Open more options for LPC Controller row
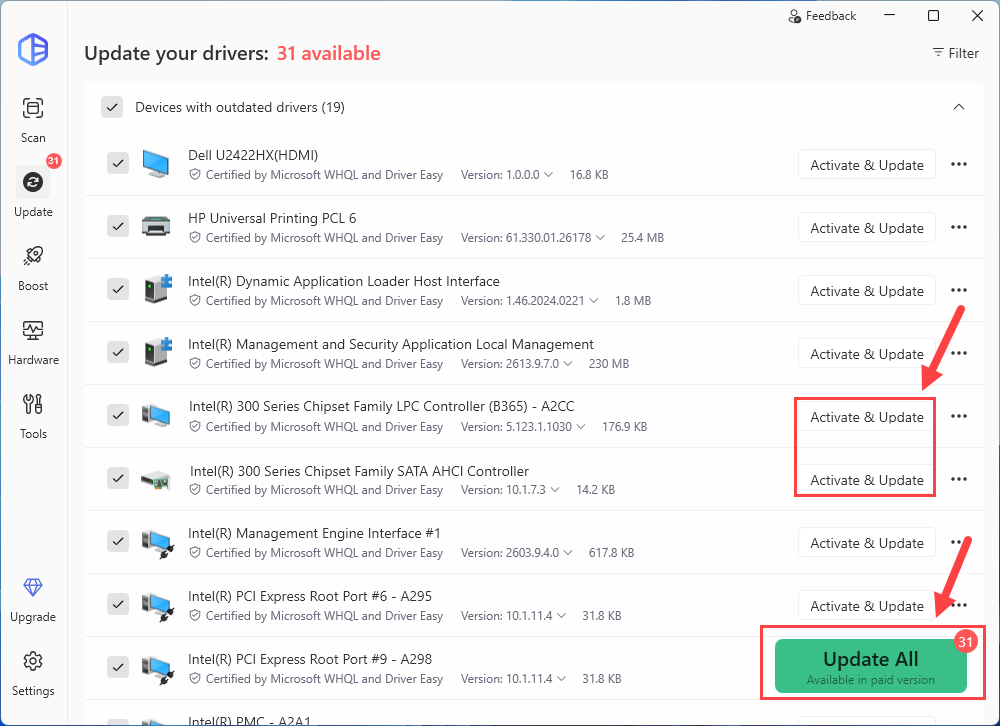The width and height of the screenshot is (1000, 726). click(959, 416)
